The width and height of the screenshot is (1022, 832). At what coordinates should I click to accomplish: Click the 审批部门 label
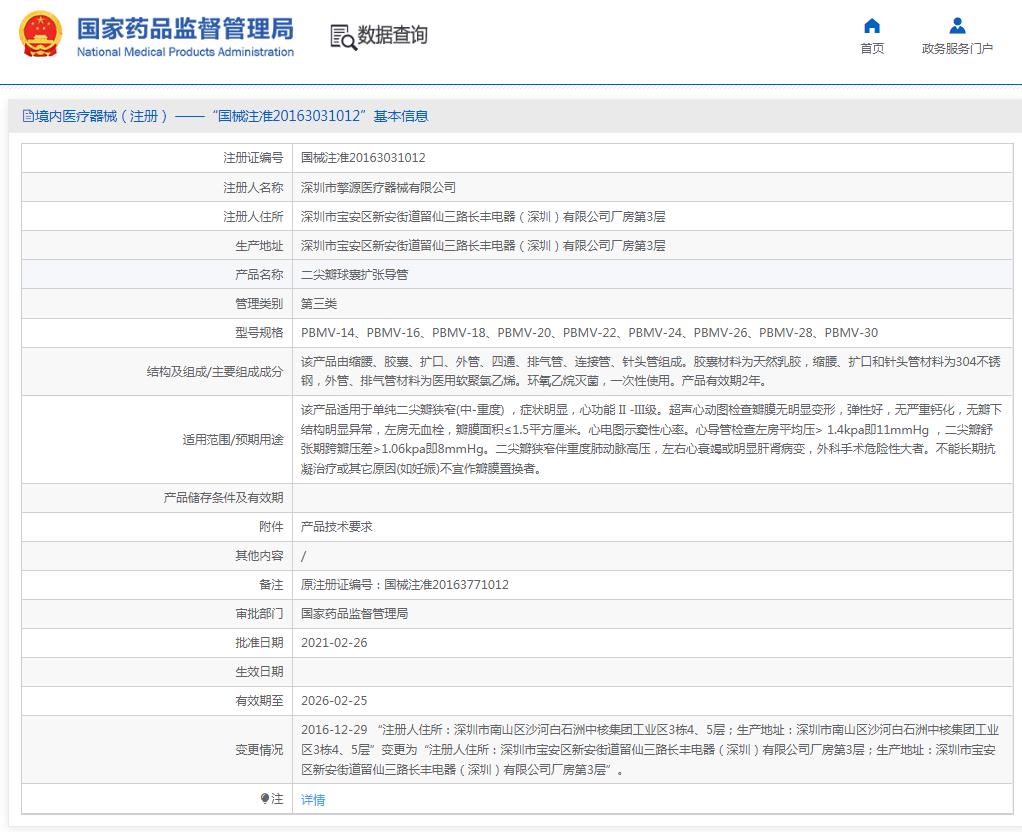coord(259,614)
